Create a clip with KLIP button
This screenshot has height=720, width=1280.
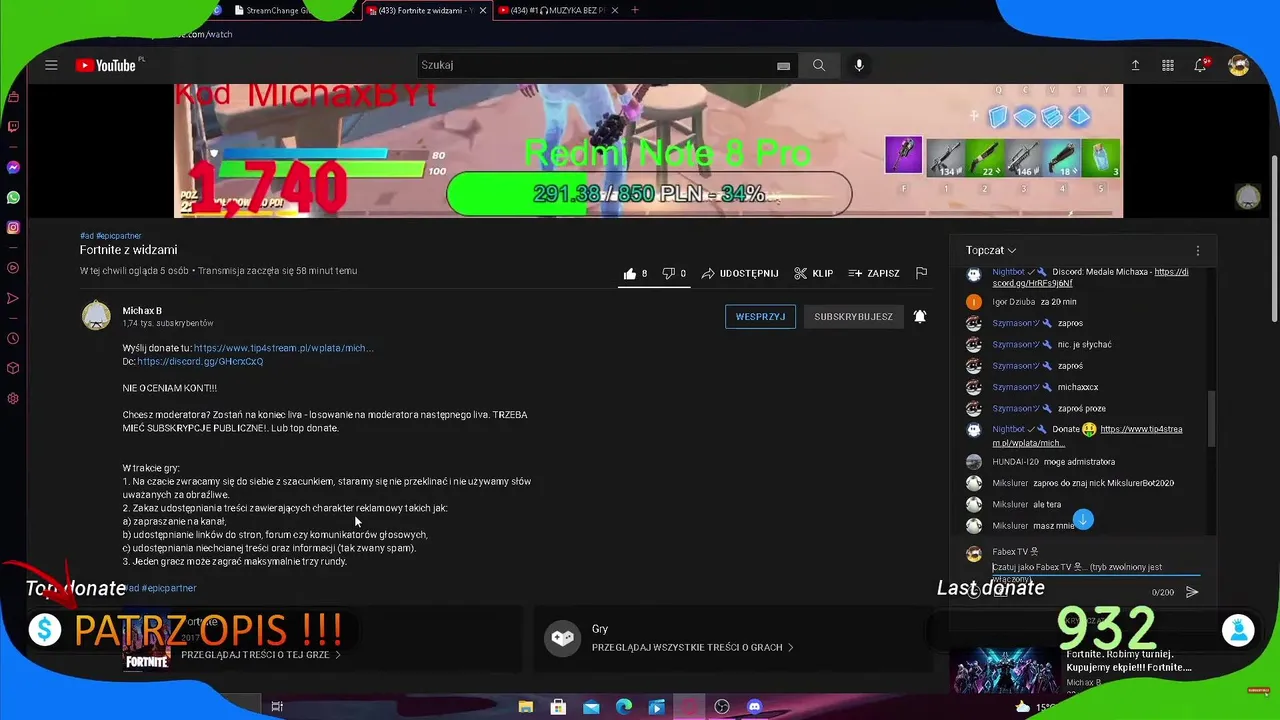point(814,273)
